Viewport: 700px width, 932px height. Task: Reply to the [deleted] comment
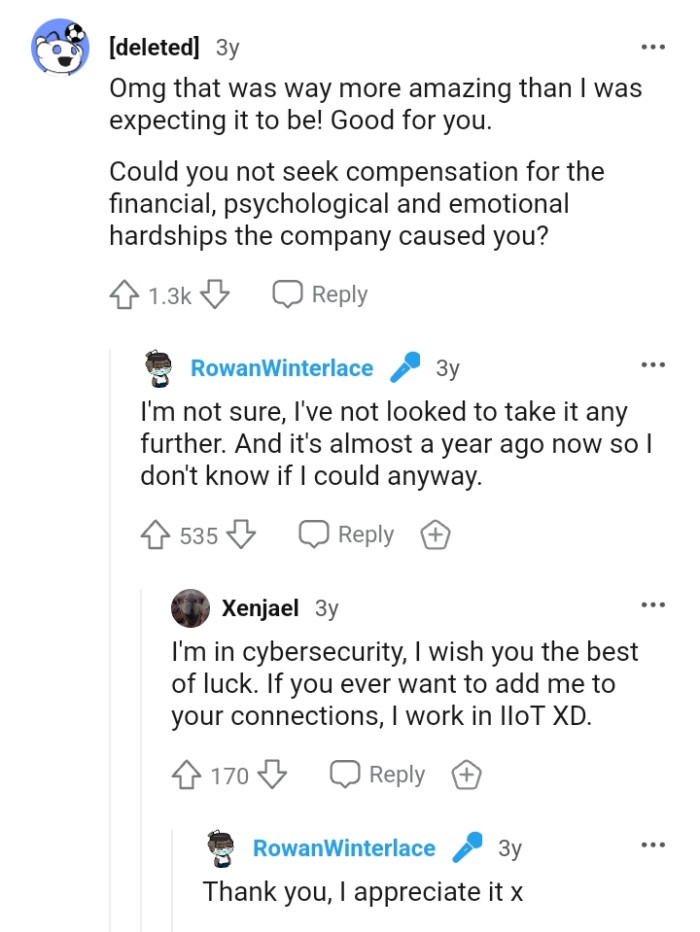coord(320,294)
